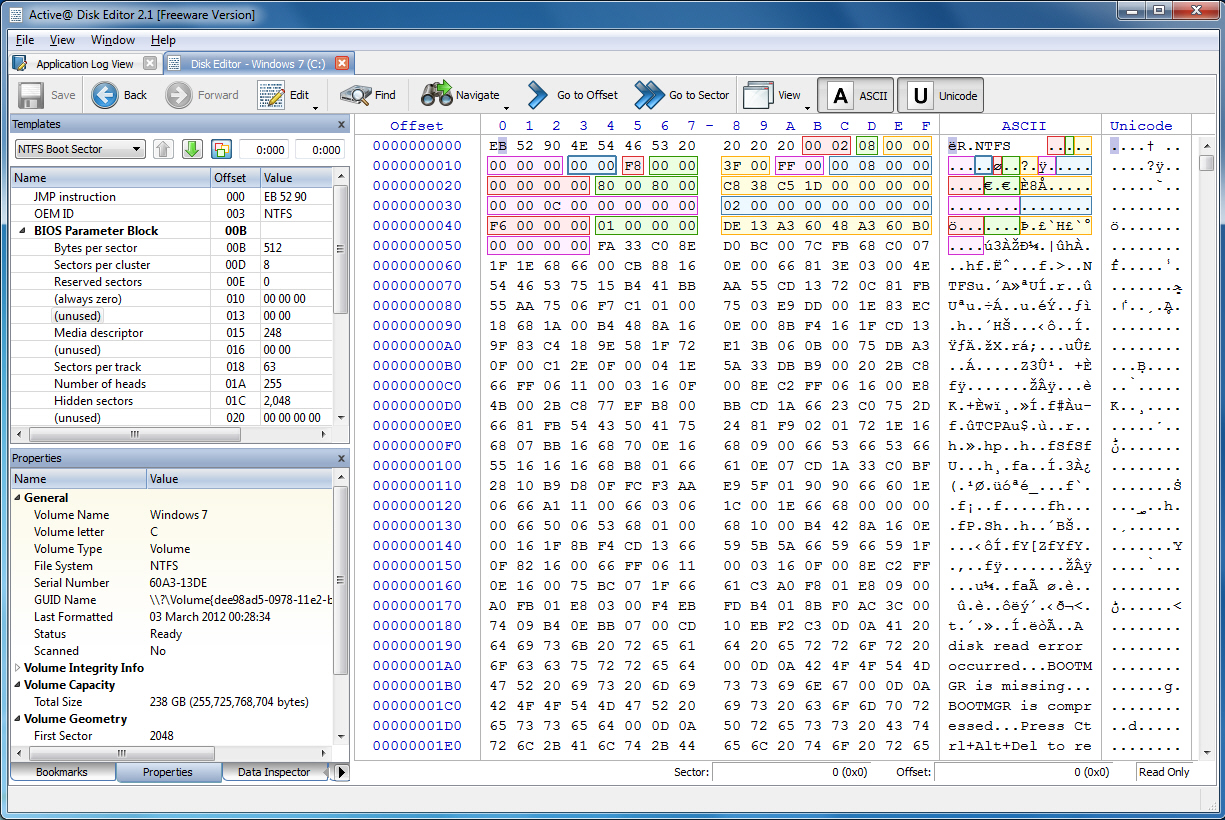Select the OEM ID row

click(x=172, y=214)
